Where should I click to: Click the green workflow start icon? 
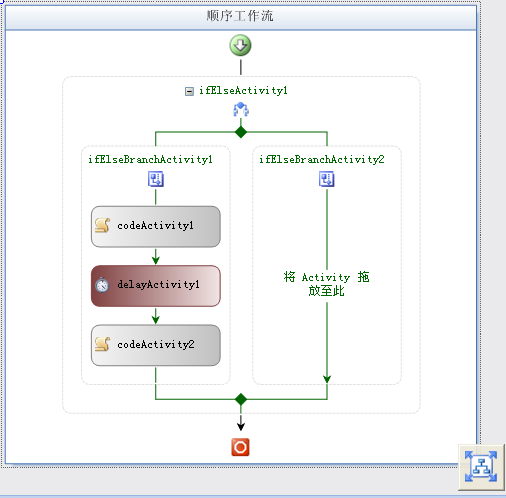pyautogui.click(x=240, y=46)
